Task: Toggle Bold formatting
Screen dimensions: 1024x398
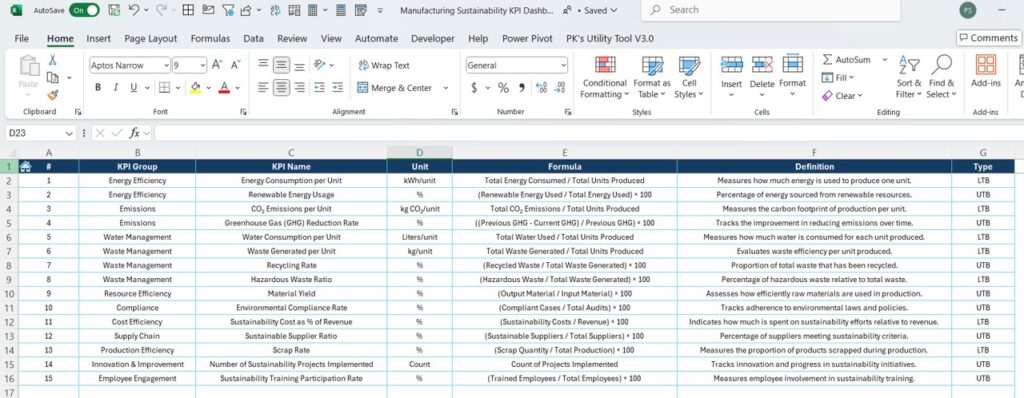Action: tap(98, 88)
